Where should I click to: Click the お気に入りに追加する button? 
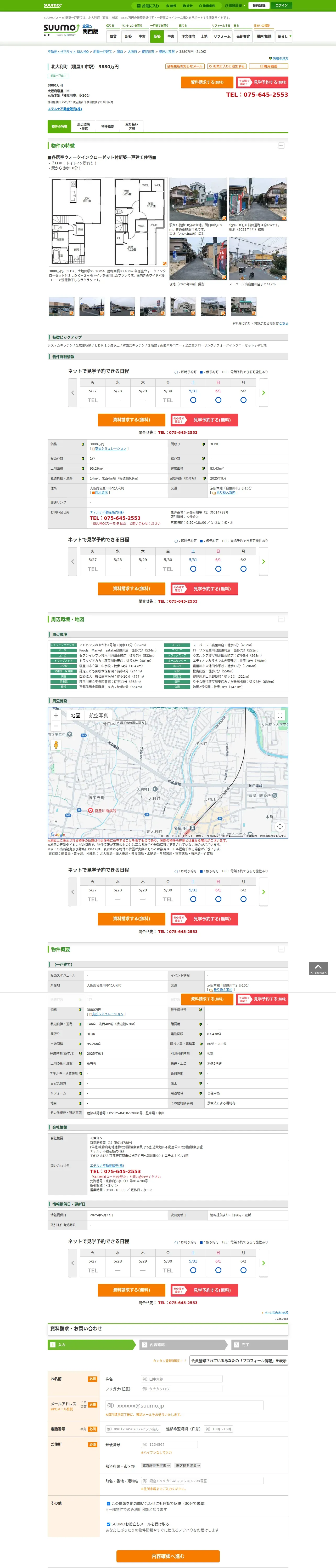click(x=227, y=66)
